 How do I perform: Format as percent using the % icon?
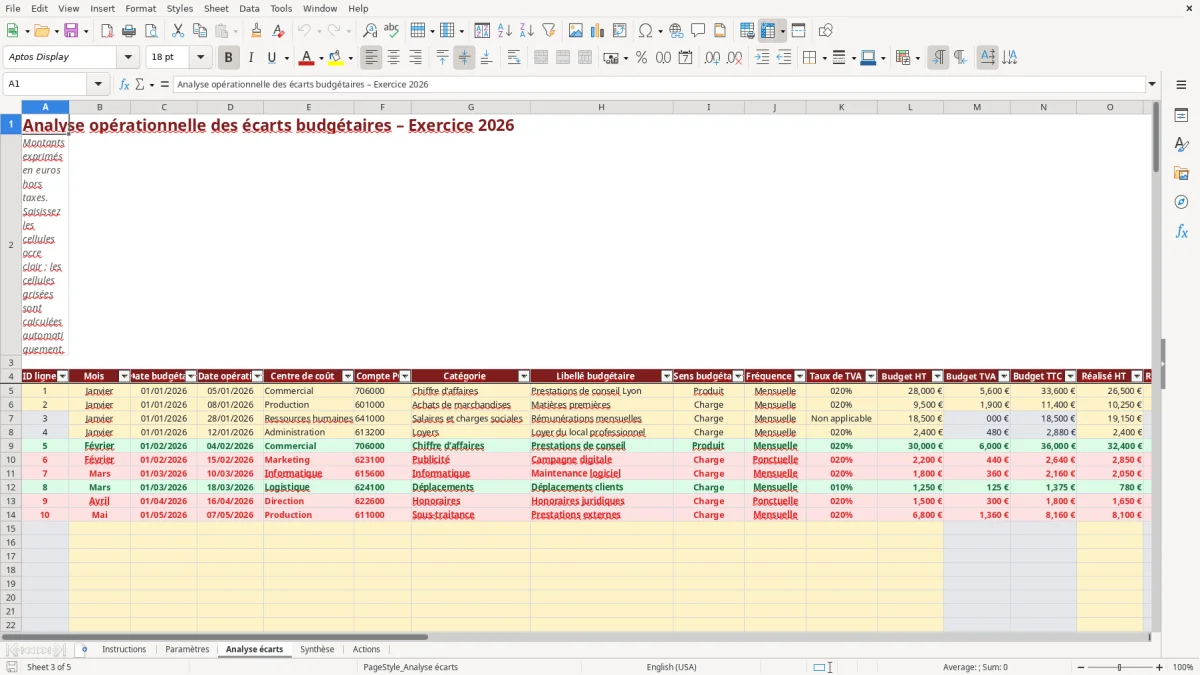tap(641, 58)
